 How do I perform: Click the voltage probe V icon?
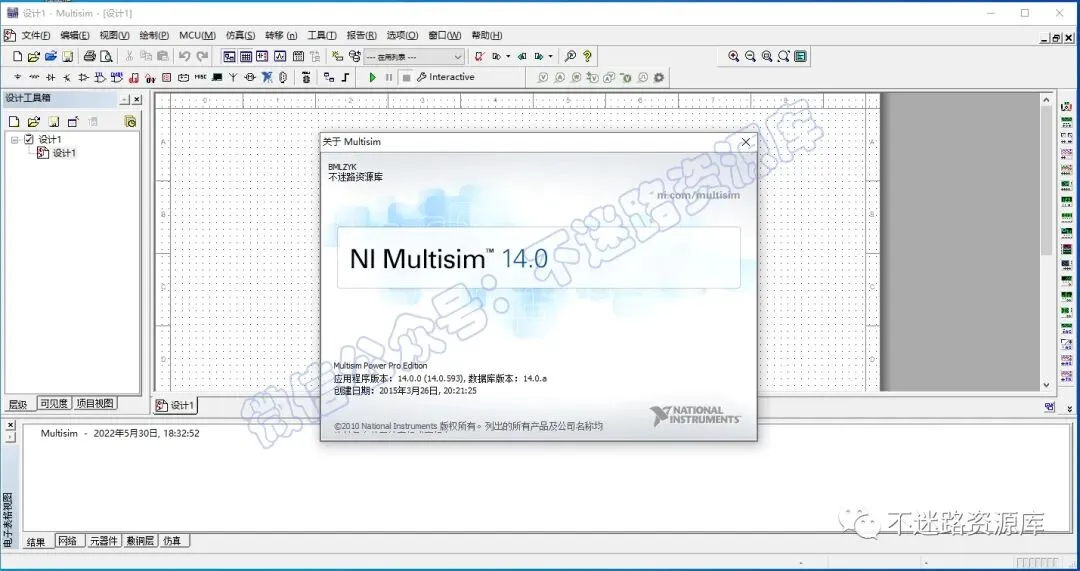543,78
